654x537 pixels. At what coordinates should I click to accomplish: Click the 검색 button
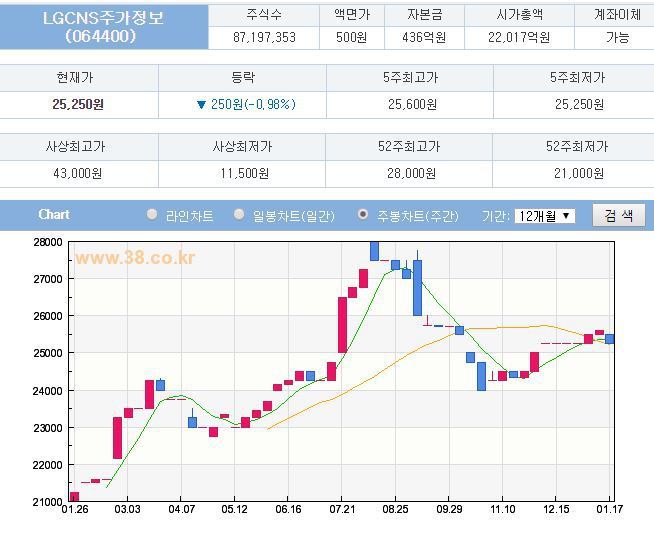[619, 215]
